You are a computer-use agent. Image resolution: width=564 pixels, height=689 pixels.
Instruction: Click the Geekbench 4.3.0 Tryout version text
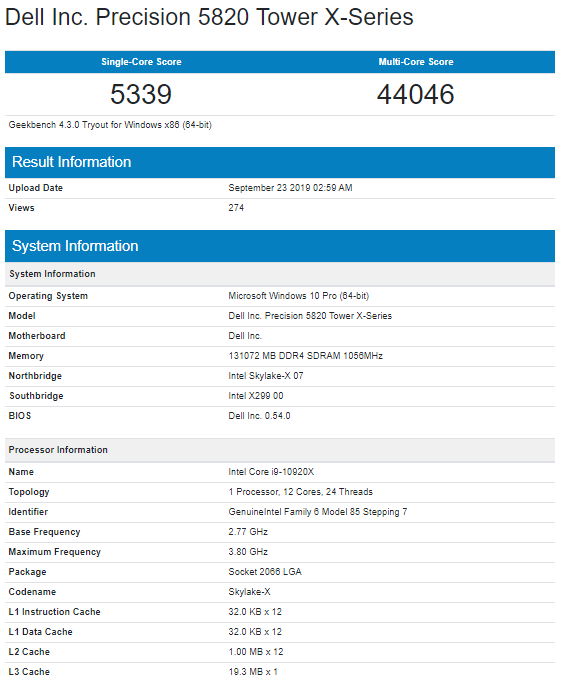coord(110,125)
